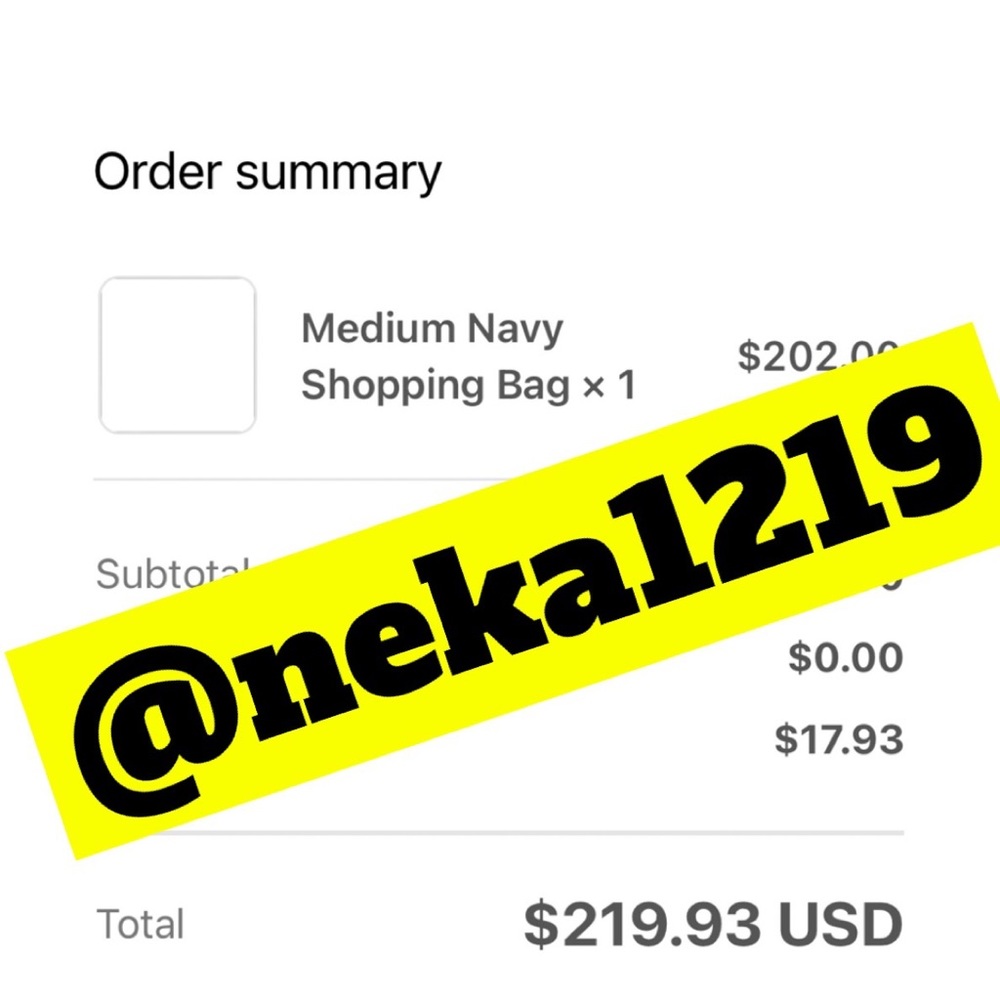Click the $202.00 item price

click(x=818, y=355)
